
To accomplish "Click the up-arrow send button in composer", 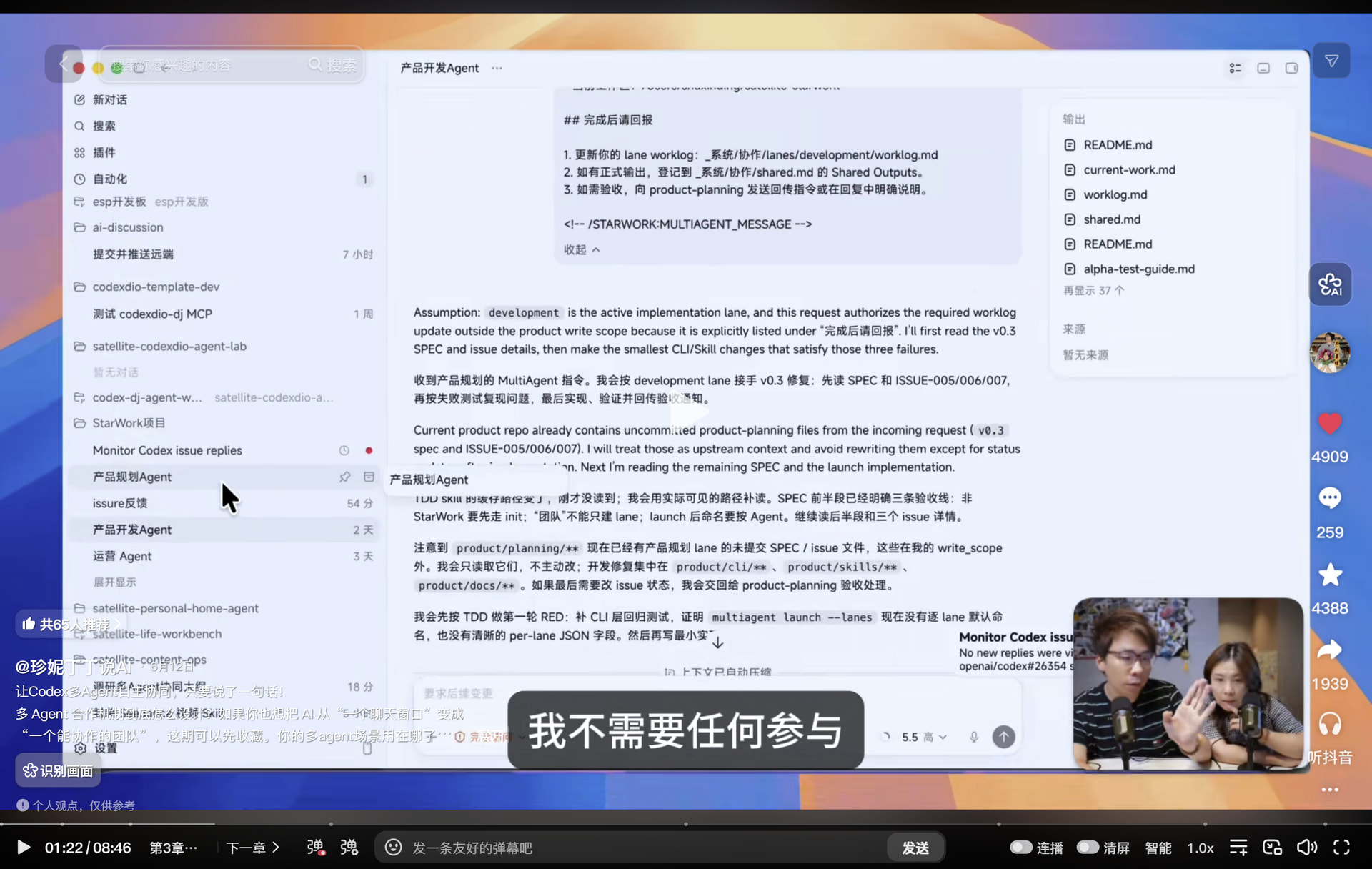I will 1003,737.
